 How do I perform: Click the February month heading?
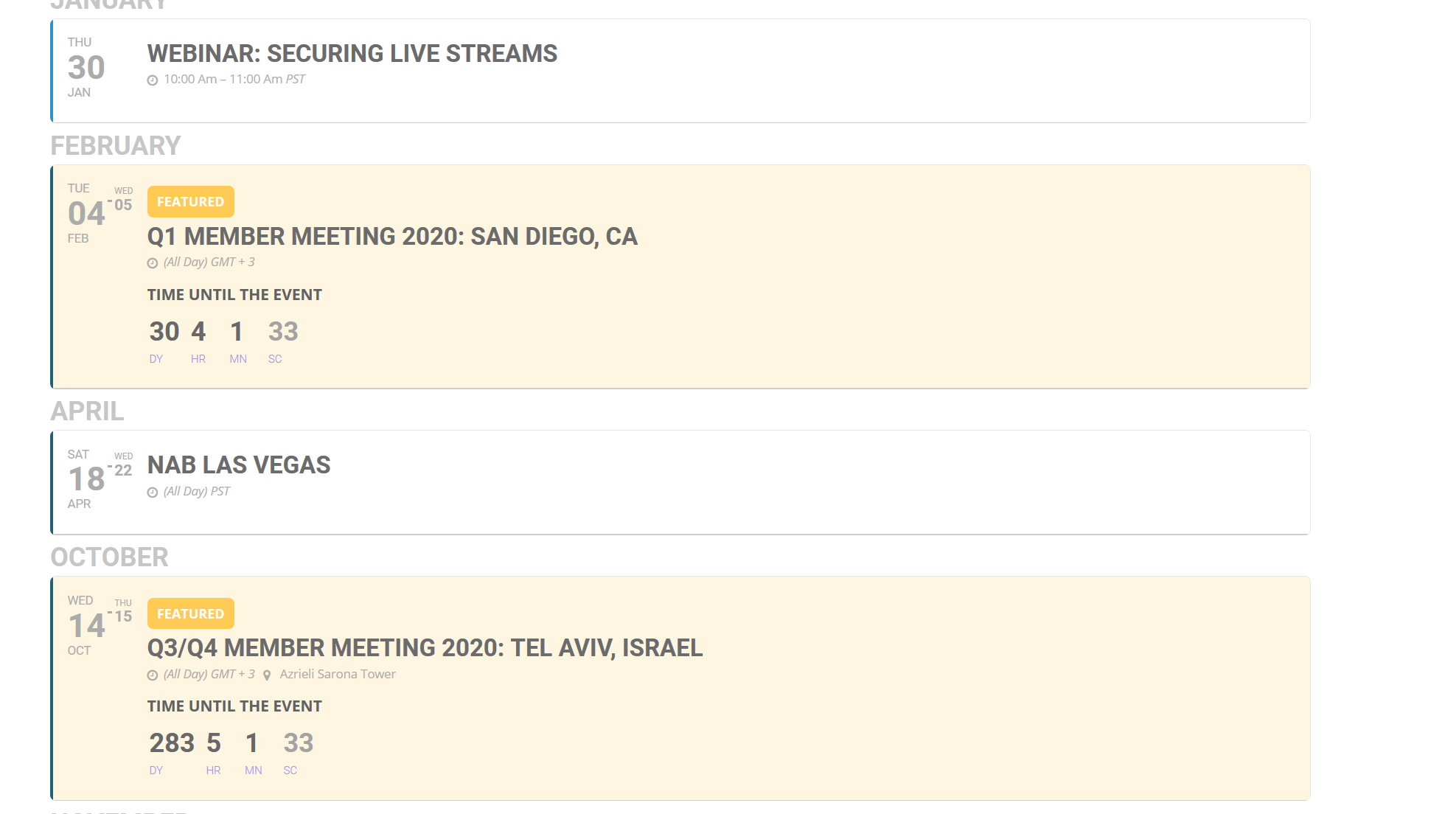pyautogui.click(x=115, y=146)
